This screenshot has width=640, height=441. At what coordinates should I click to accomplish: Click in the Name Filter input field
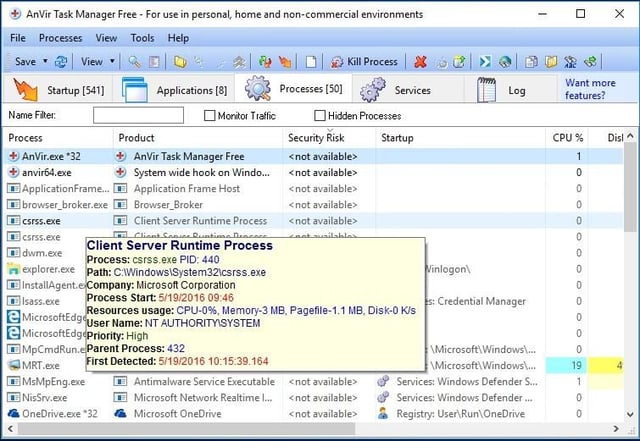138,115
